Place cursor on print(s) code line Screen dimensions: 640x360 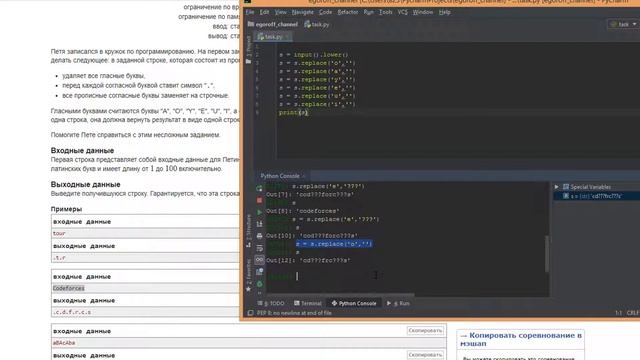[293, 112]
